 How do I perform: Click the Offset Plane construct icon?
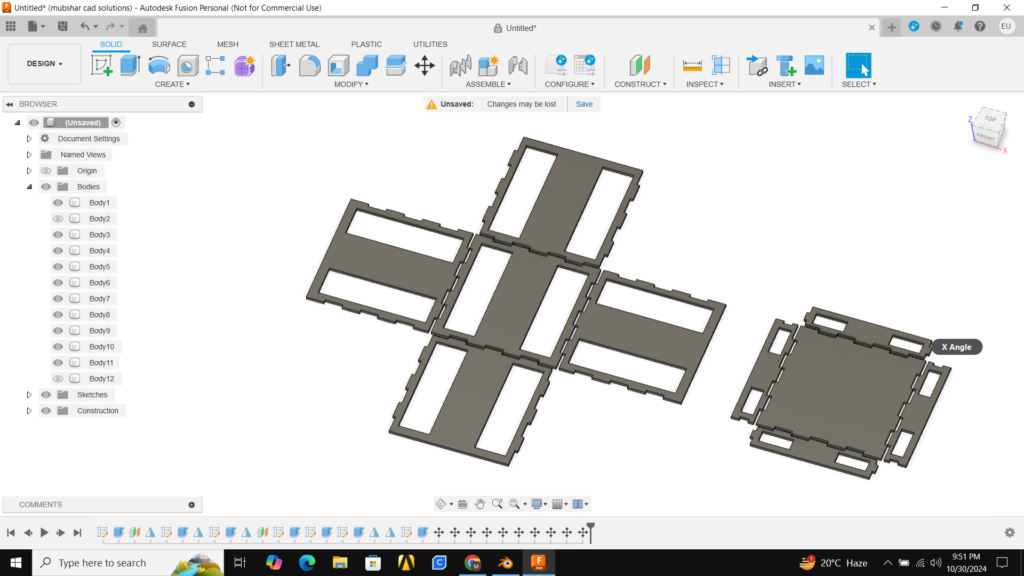(640, 66)
